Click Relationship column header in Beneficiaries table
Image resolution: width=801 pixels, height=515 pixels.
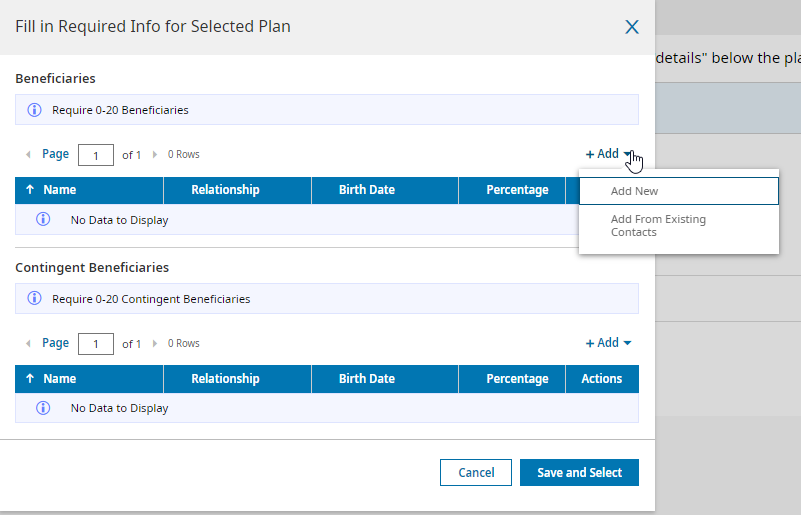click(x=225, y=190)
